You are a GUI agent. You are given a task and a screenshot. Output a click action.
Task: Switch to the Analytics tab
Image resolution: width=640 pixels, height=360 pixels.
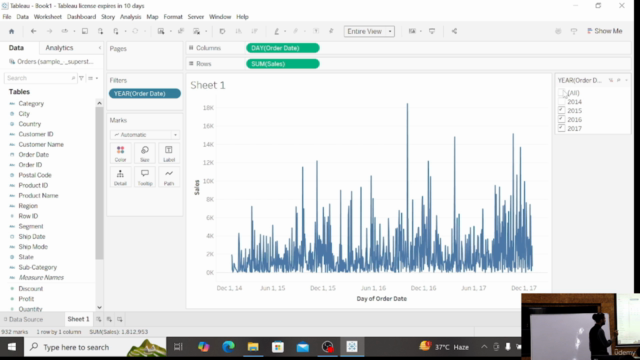click(x=59, y=48)
